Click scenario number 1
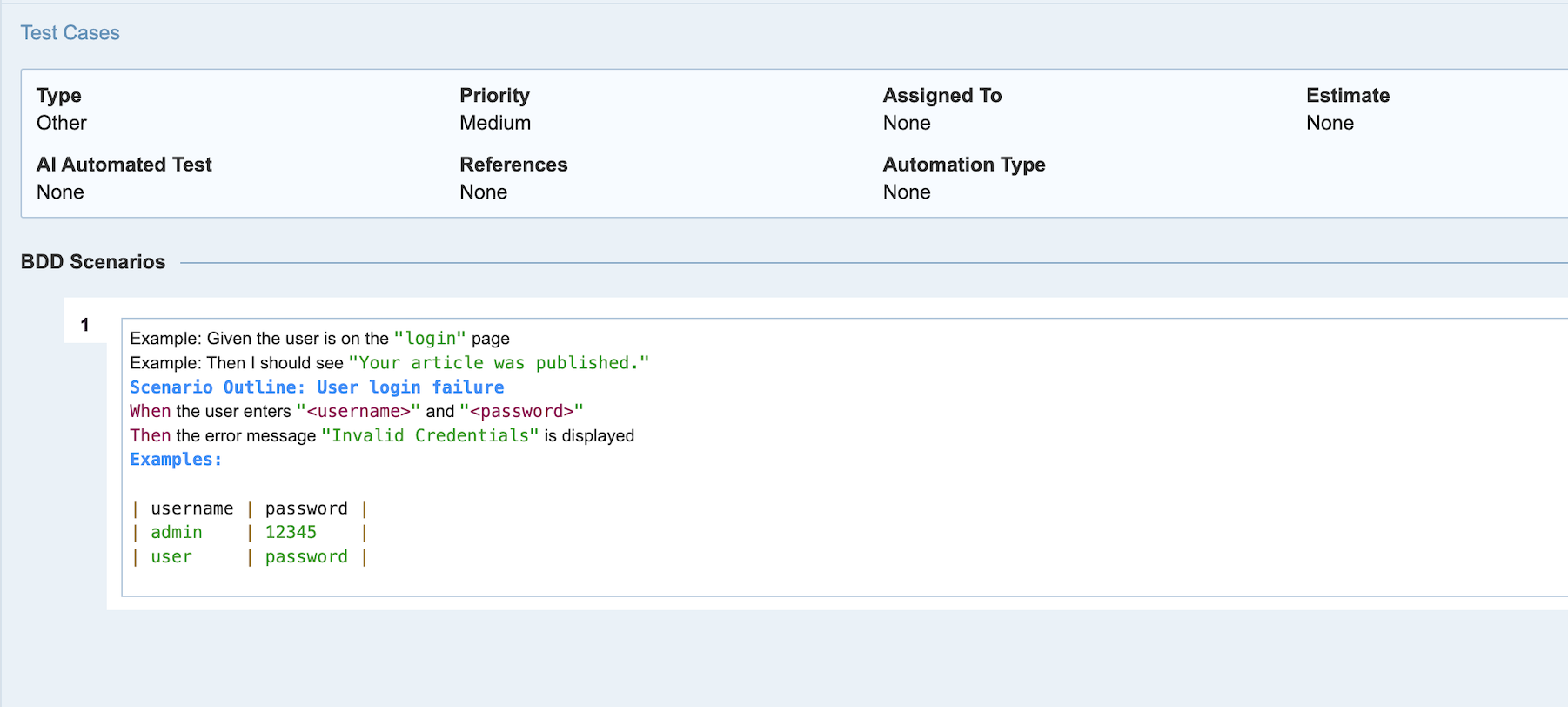This screenshot has height=707, width=1568. [84, 325]
